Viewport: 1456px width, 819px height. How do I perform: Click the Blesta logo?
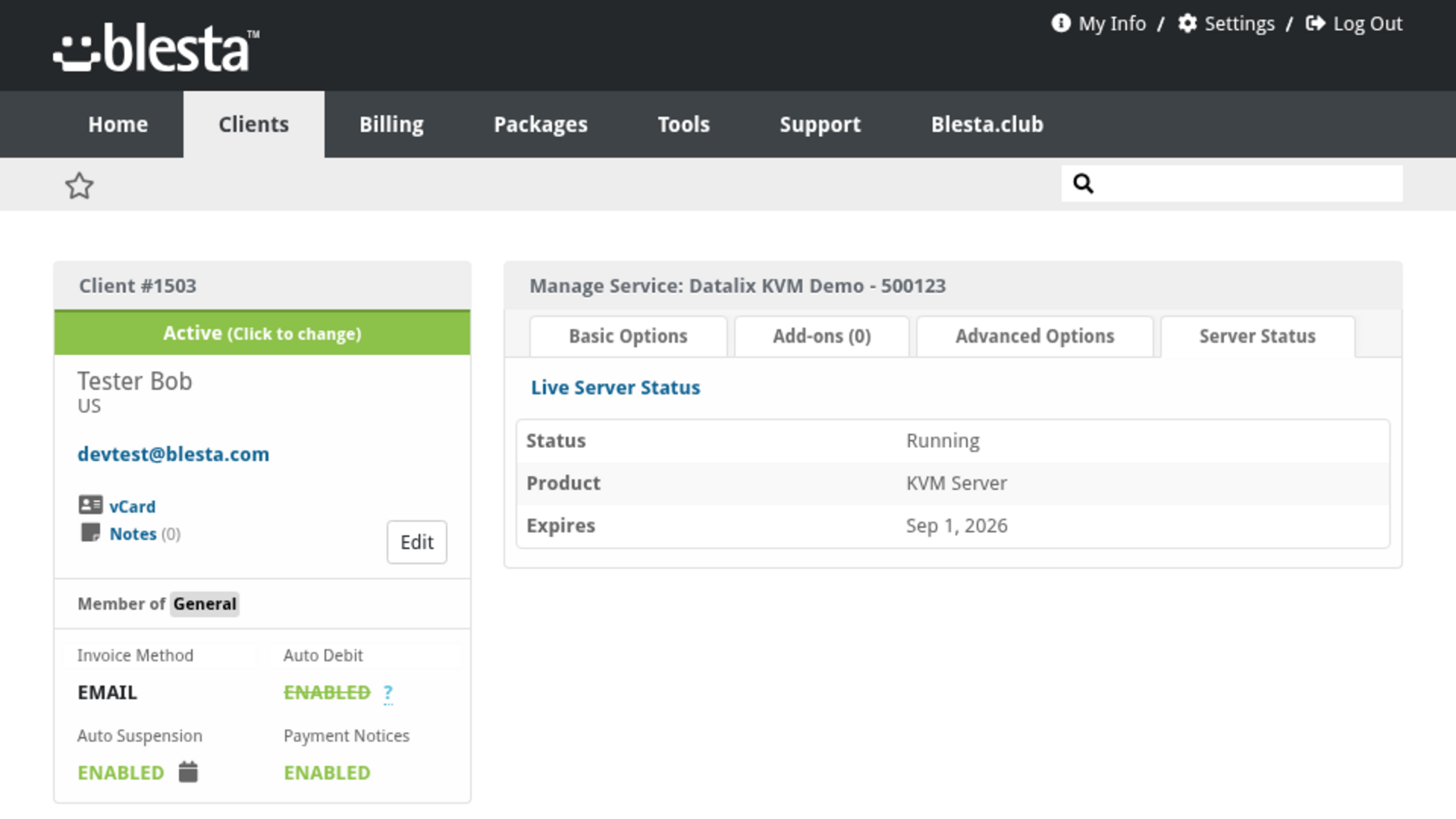(156, 47)
